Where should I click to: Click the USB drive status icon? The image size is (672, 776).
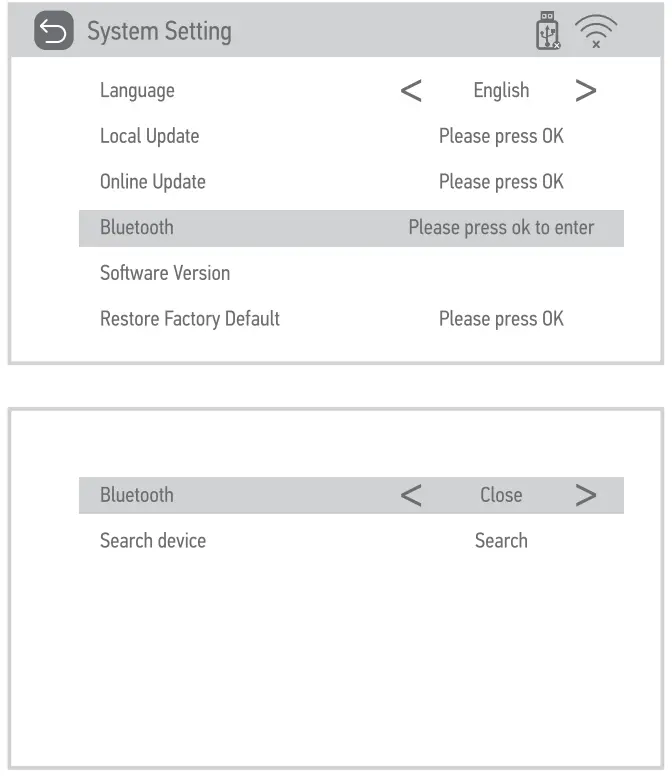pos(547,31)
